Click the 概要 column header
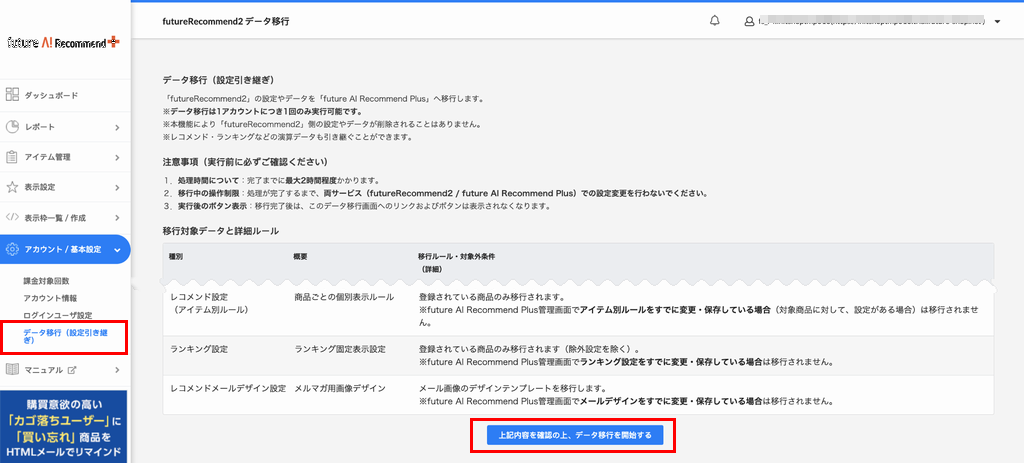This screenshot has height=463, width=1024. point(300,257)
